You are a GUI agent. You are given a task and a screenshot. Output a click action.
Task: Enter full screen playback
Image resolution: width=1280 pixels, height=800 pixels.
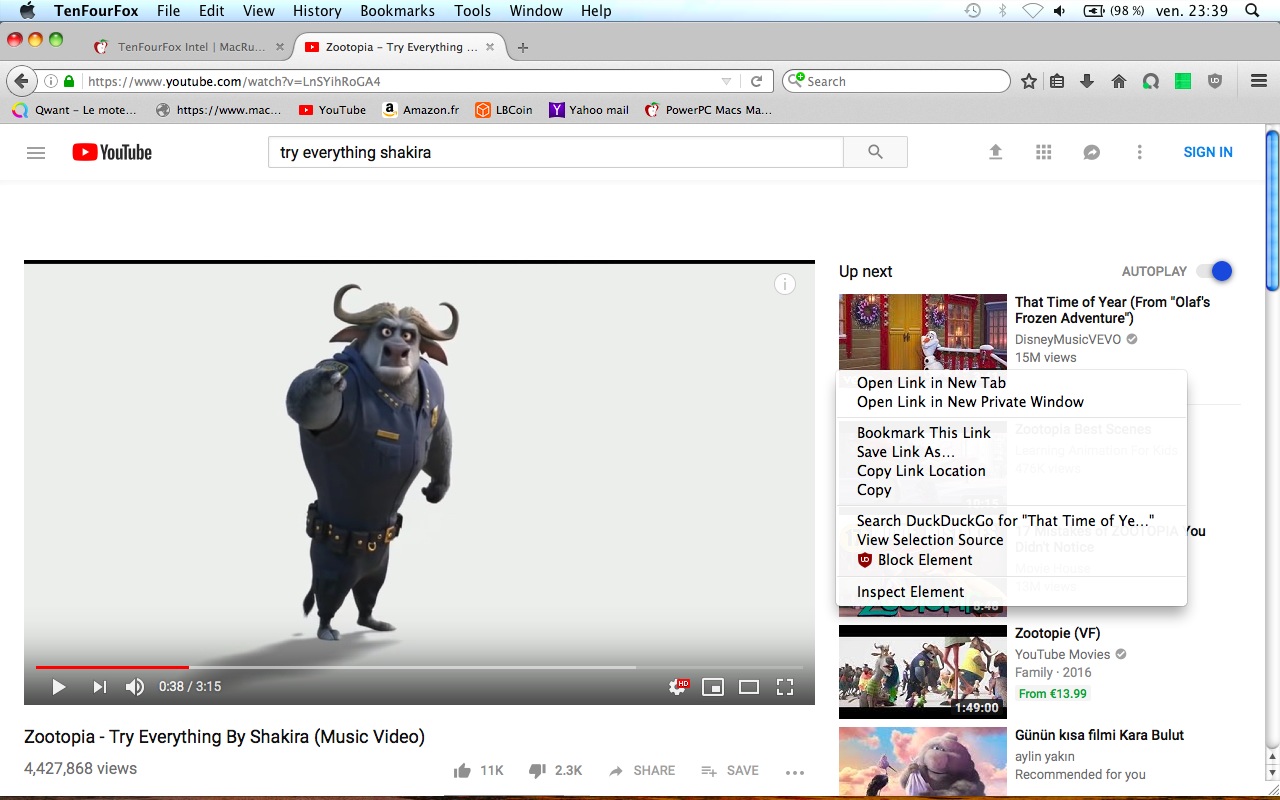click(785, 687)
